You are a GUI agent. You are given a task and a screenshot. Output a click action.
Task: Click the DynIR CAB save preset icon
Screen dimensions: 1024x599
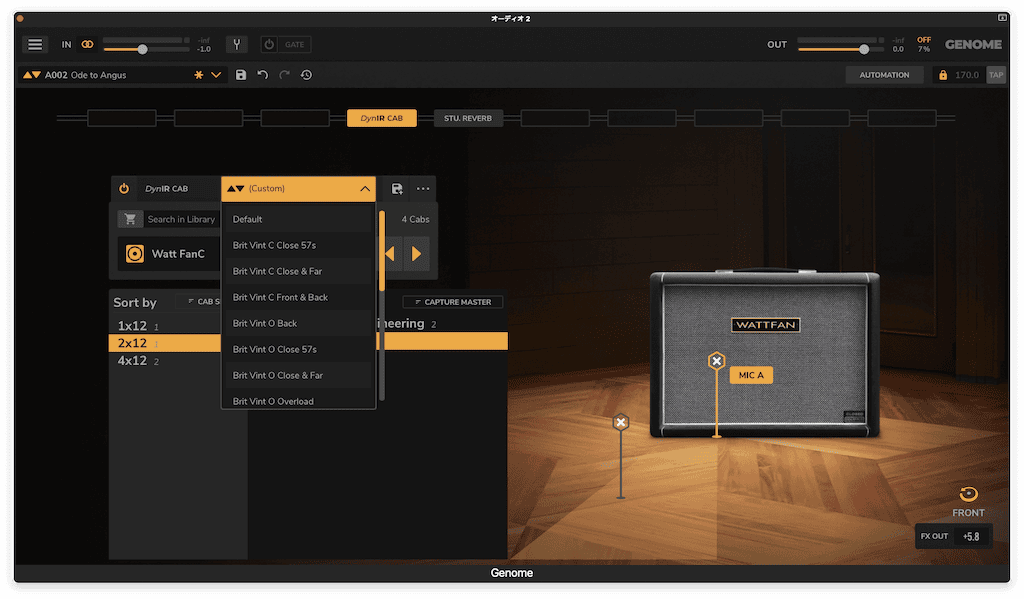point(396,189)
